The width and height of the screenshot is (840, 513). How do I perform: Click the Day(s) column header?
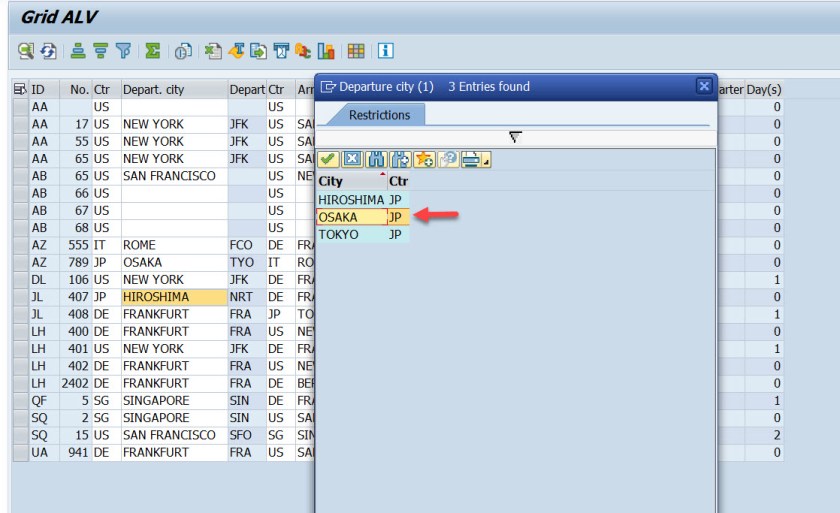[763, 89]
